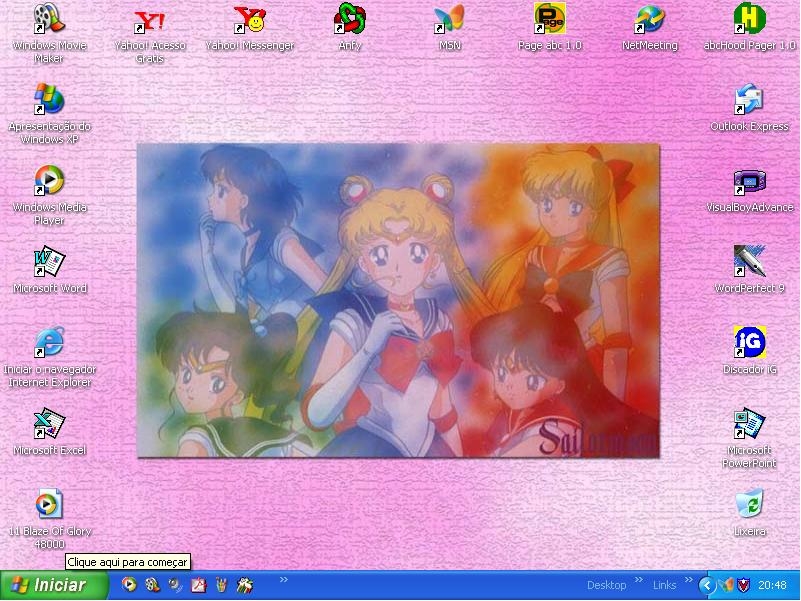Launch VisualBoyAdvance desktop shortcut
This screenshot has height=601, width=801.
click(x=749, y=182)
